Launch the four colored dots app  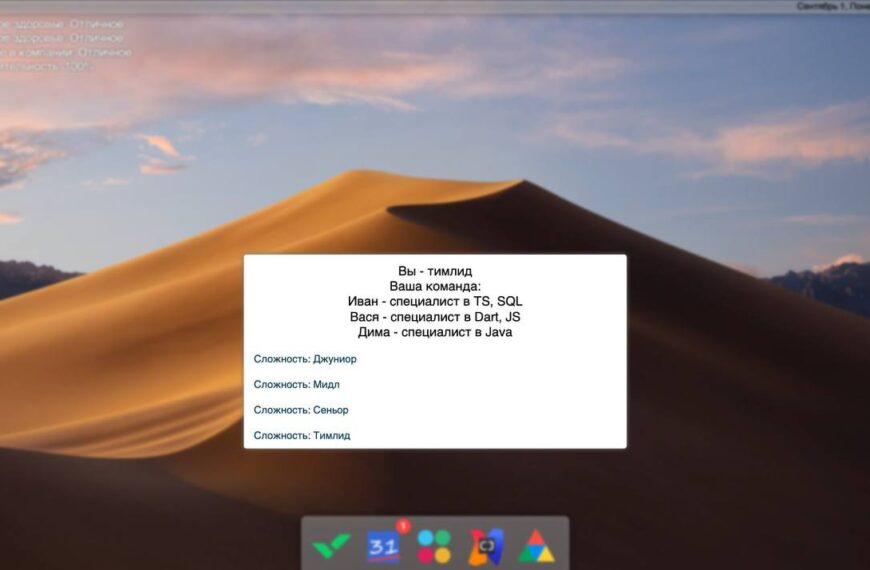[434, 546]
